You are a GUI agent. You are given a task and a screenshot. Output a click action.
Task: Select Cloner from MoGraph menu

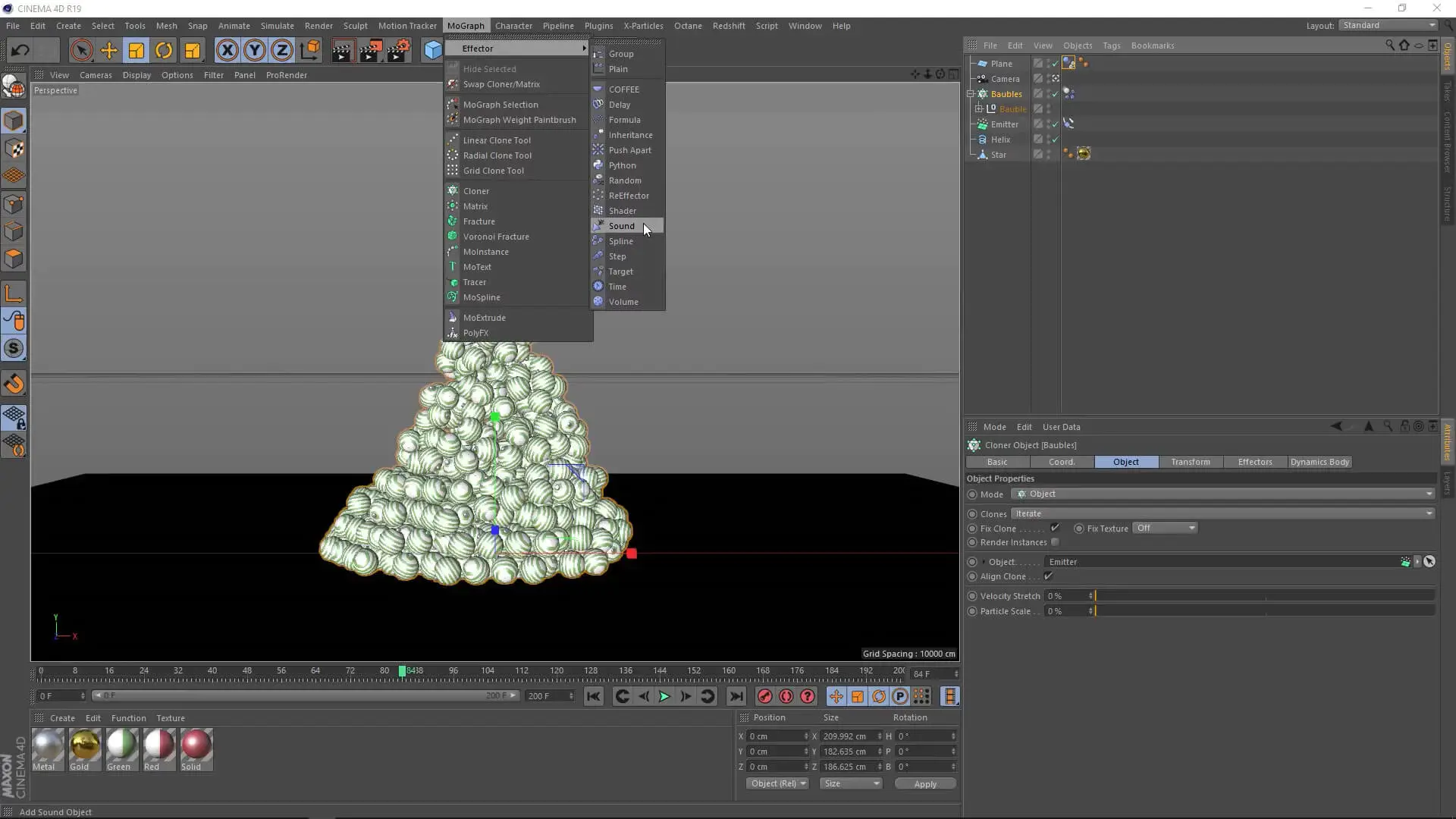pos(518,191)
